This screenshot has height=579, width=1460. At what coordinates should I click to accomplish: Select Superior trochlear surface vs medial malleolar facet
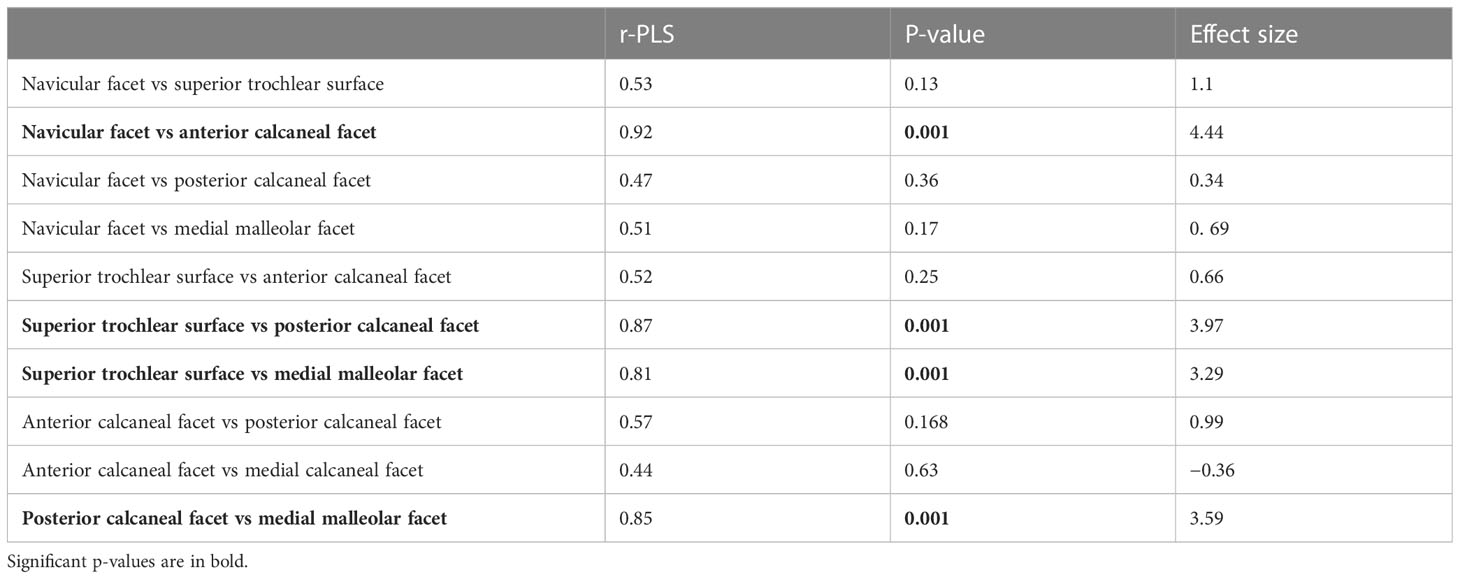pos(242,373)
